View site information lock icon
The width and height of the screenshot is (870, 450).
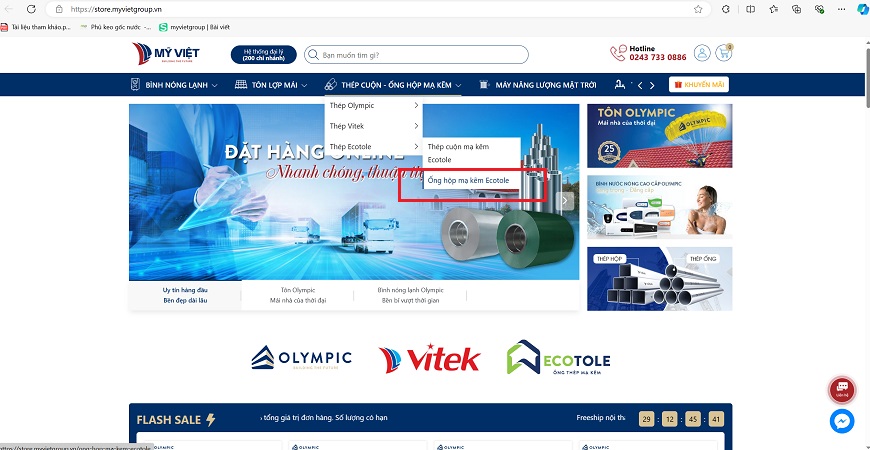tap(59, 9)
